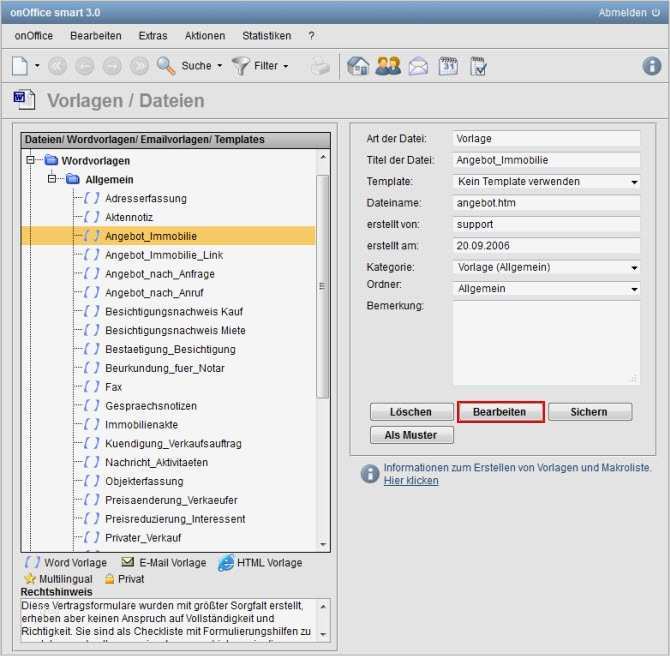
Task: Click the Löschen button
Action: (x=411, y=412)
